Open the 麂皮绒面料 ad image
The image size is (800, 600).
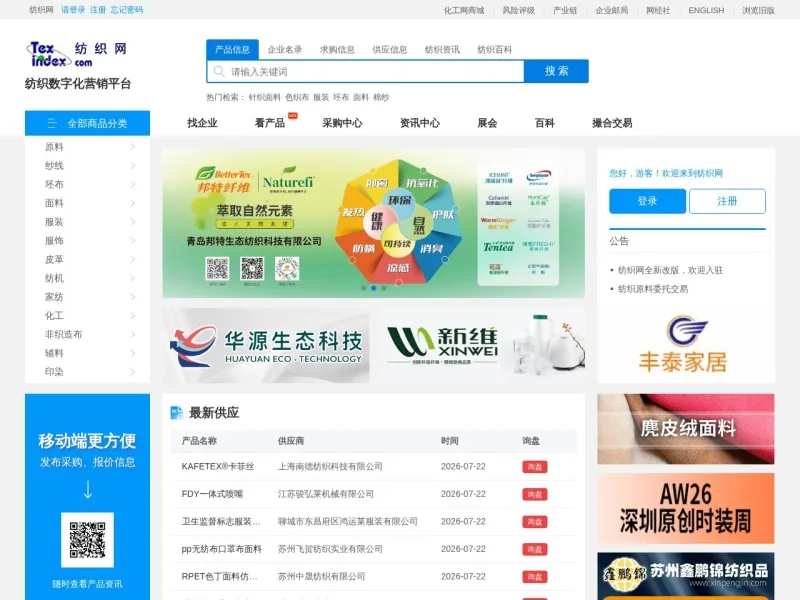[x=686, y=429]
